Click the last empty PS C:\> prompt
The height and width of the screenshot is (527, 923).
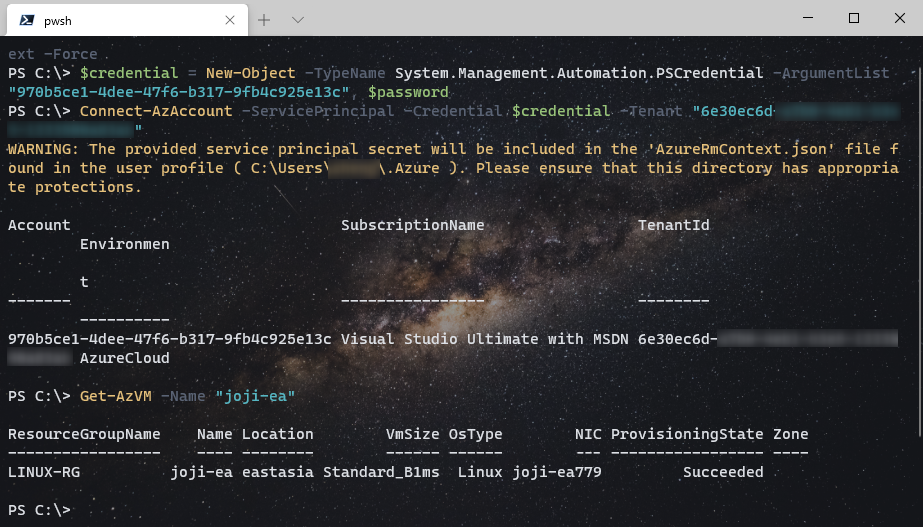(x=40, y=510)
